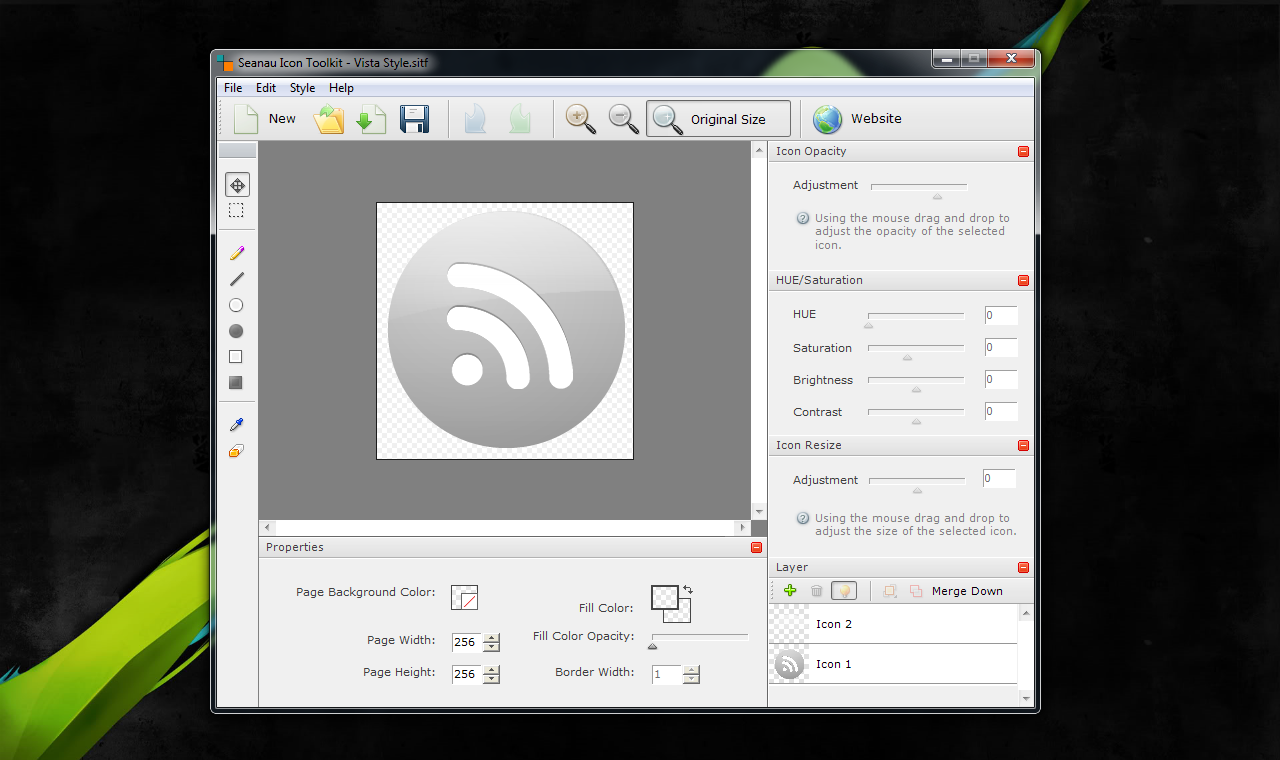This screenshot has width=1280, height=760.
Task: Decrease Page Width with the down arrow
Action: click(x=491, y=647)
